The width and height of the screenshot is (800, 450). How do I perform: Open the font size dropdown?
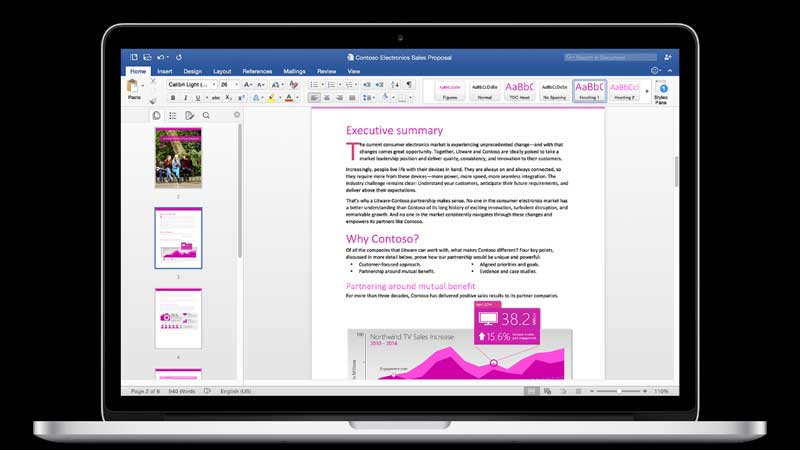pyautogui.click(x=236, y=85)
